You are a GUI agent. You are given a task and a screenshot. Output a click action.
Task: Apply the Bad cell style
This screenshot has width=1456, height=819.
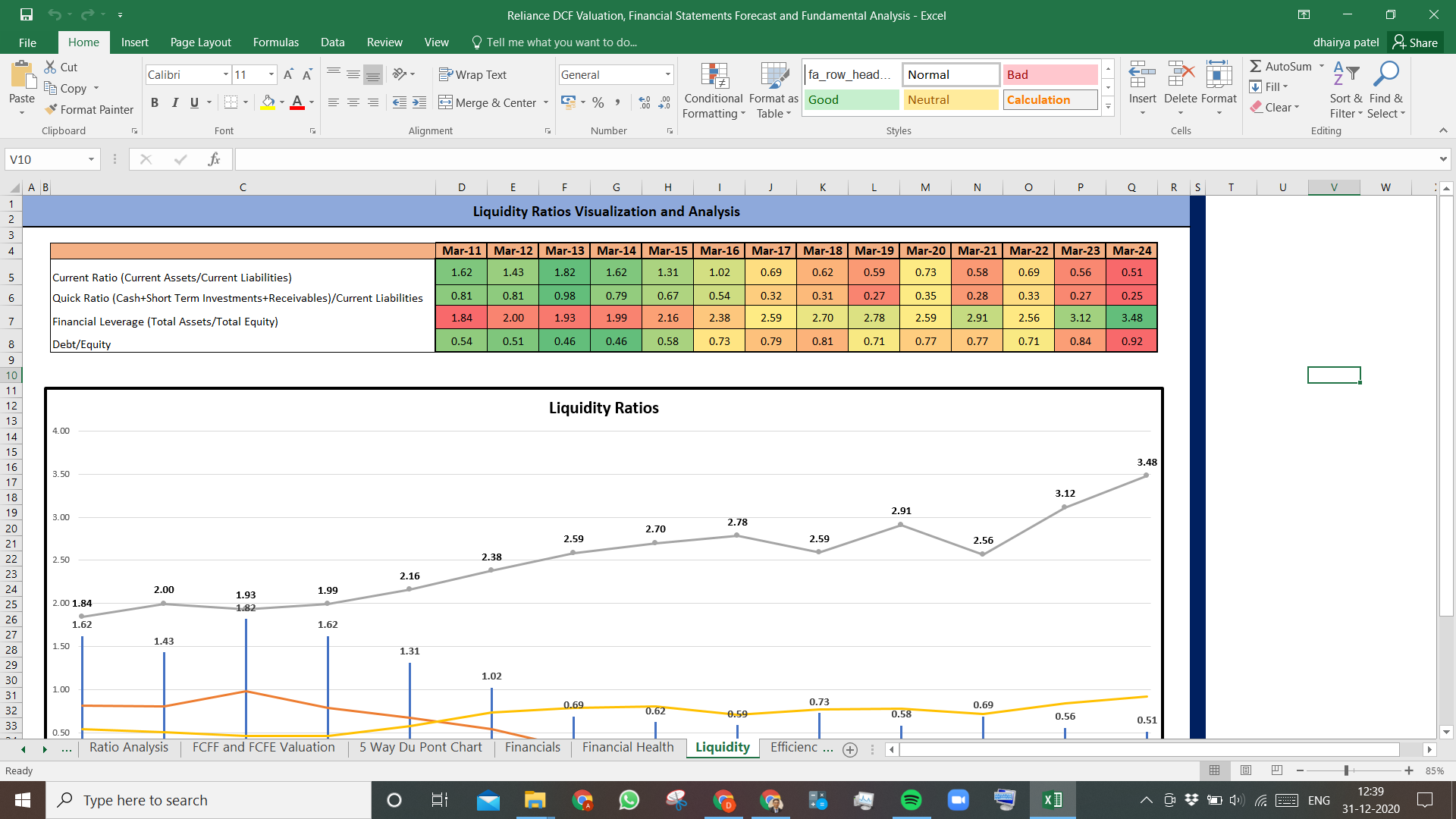click(x=1050, y=74)
